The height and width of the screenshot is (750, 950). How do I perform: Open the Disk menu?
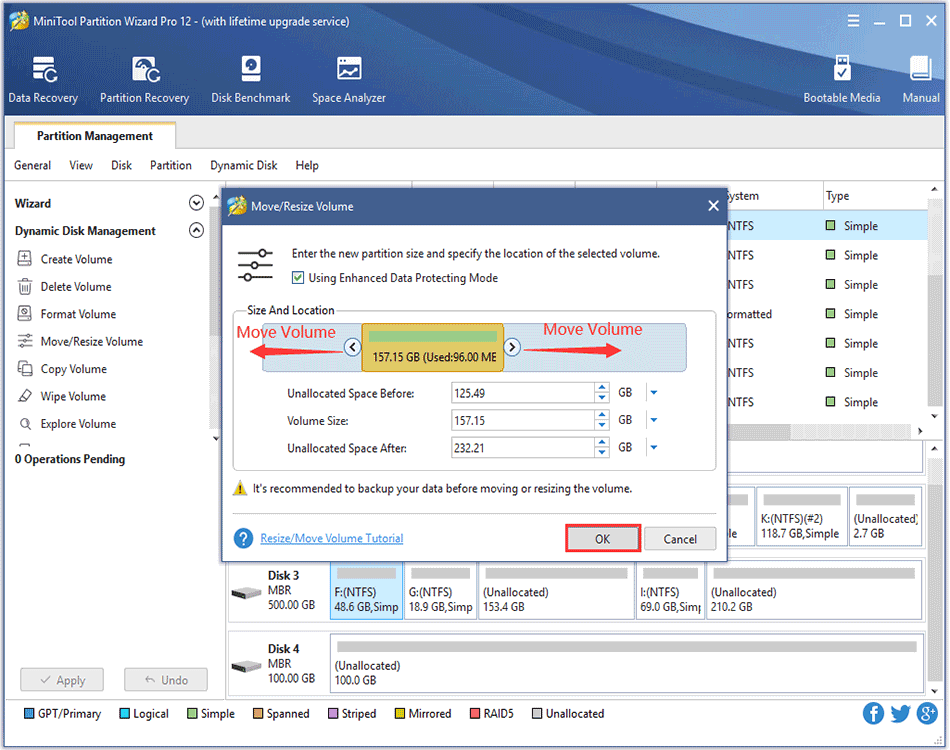121,165
